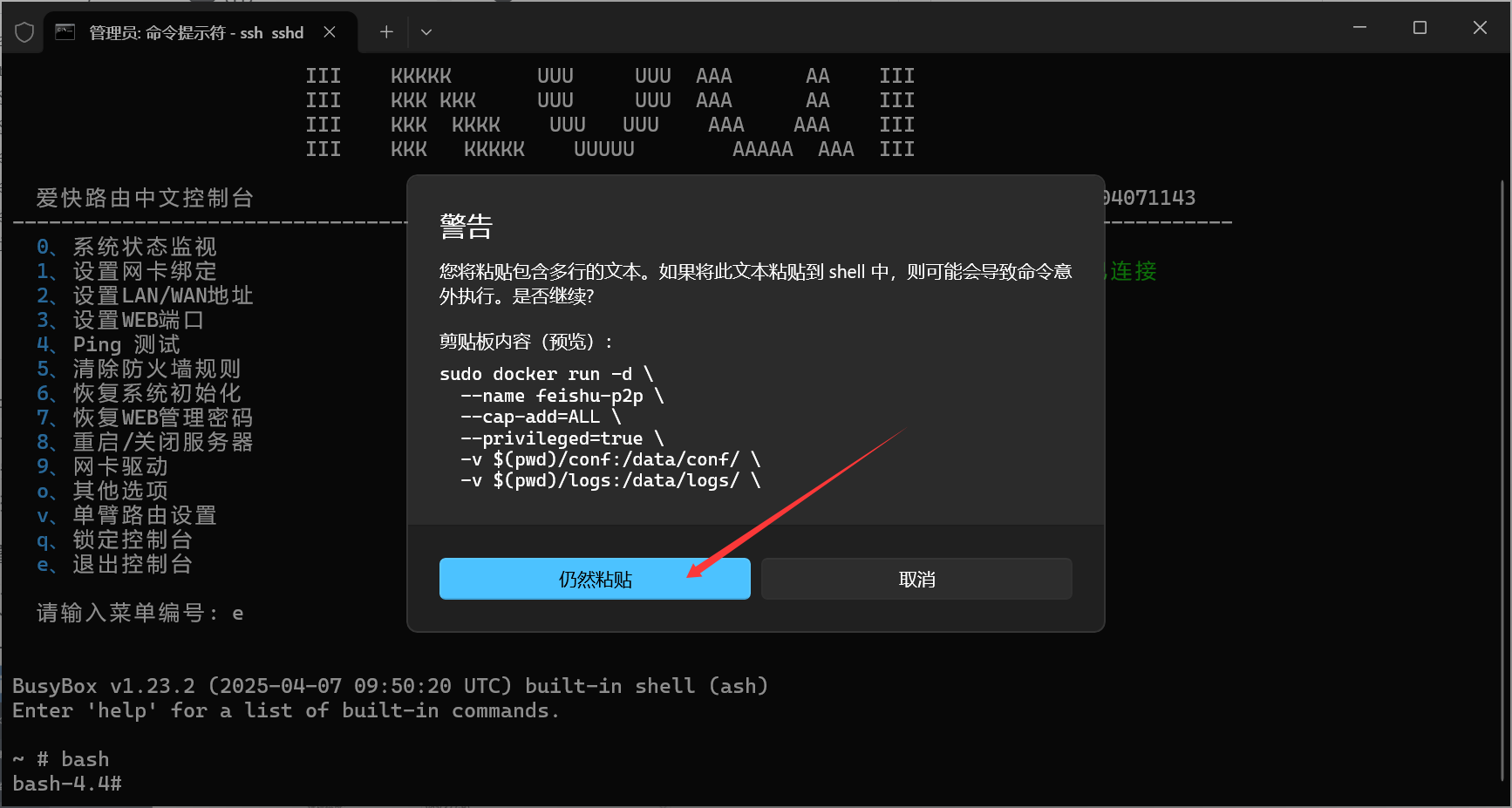Click the 警告 dialog title
This screenshot has width=1512, height=808.
tap(467, 227)
